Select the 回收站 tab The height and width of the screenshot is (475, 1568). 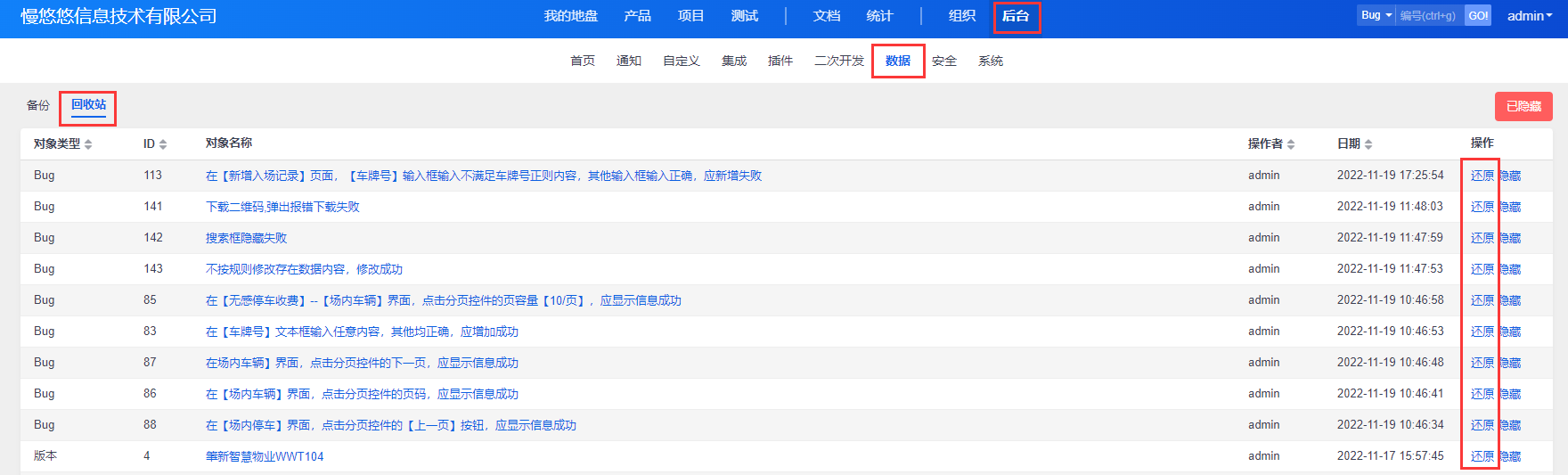pyautogui.click(x=88, y=105)
